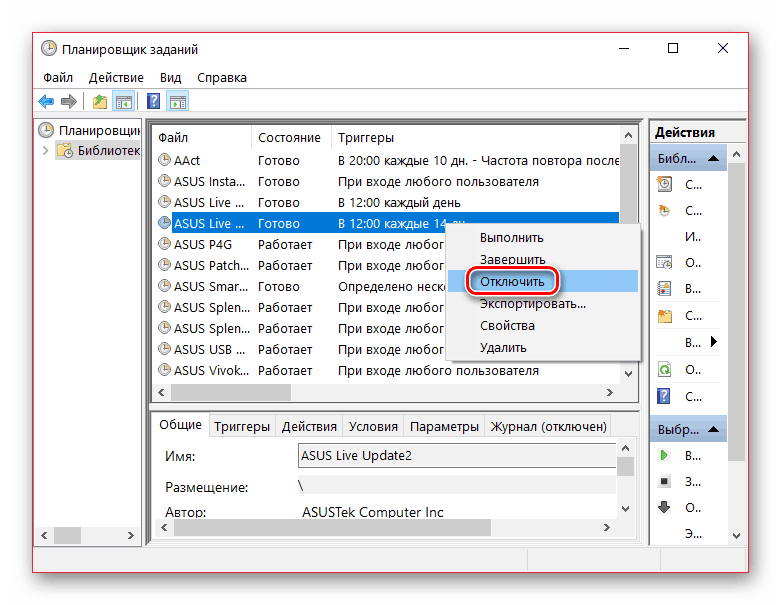This screenshot has height=605, width=781.
Task: Select the ASUS Patch... task row
Action: [300, 265]
